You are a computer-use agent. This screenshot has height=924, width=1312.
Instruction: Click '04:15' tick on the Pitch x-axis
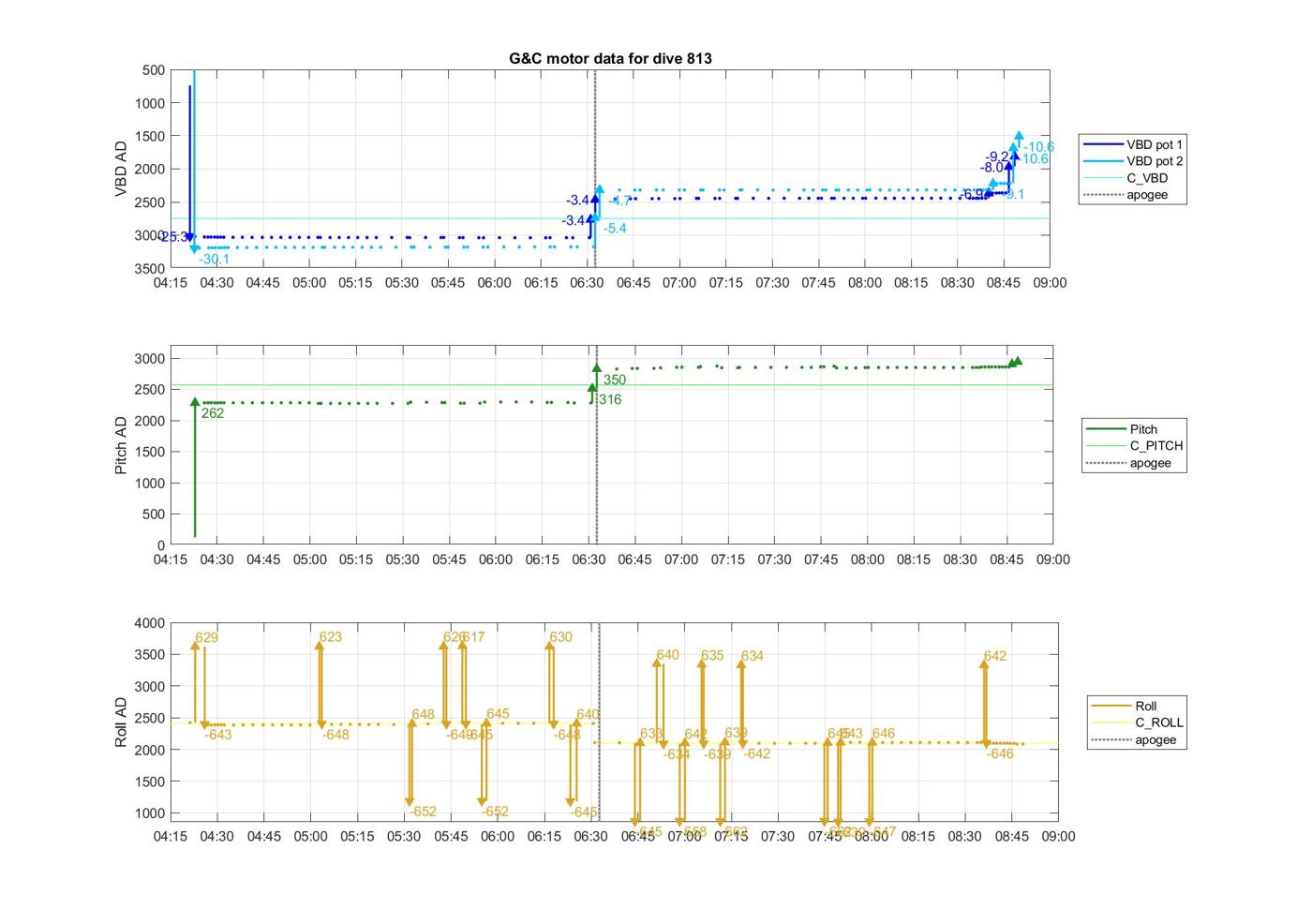pos(171,559)
